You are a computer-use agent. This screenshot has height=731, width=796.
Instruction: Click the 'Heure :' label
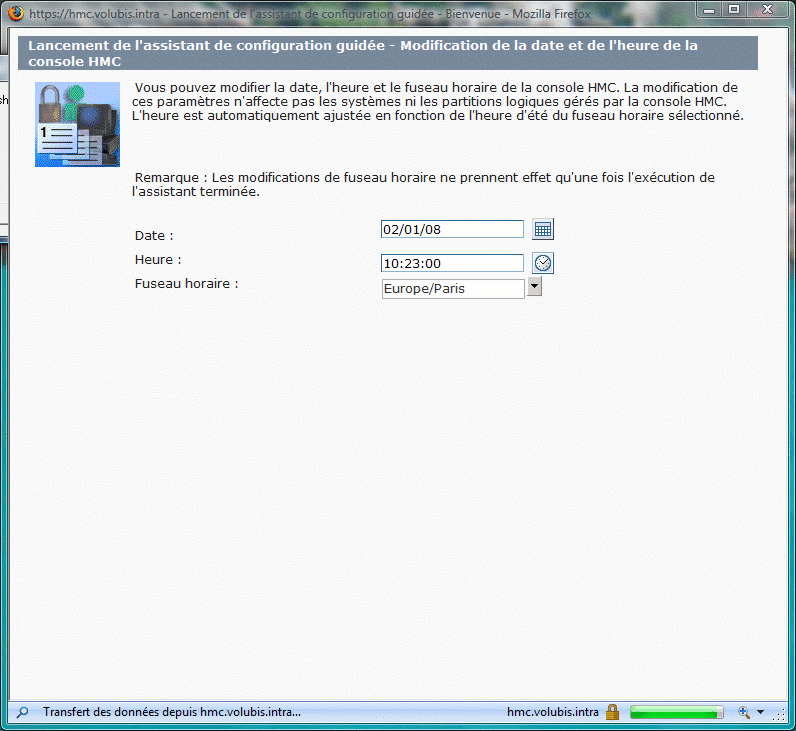(x=158, y=259)
